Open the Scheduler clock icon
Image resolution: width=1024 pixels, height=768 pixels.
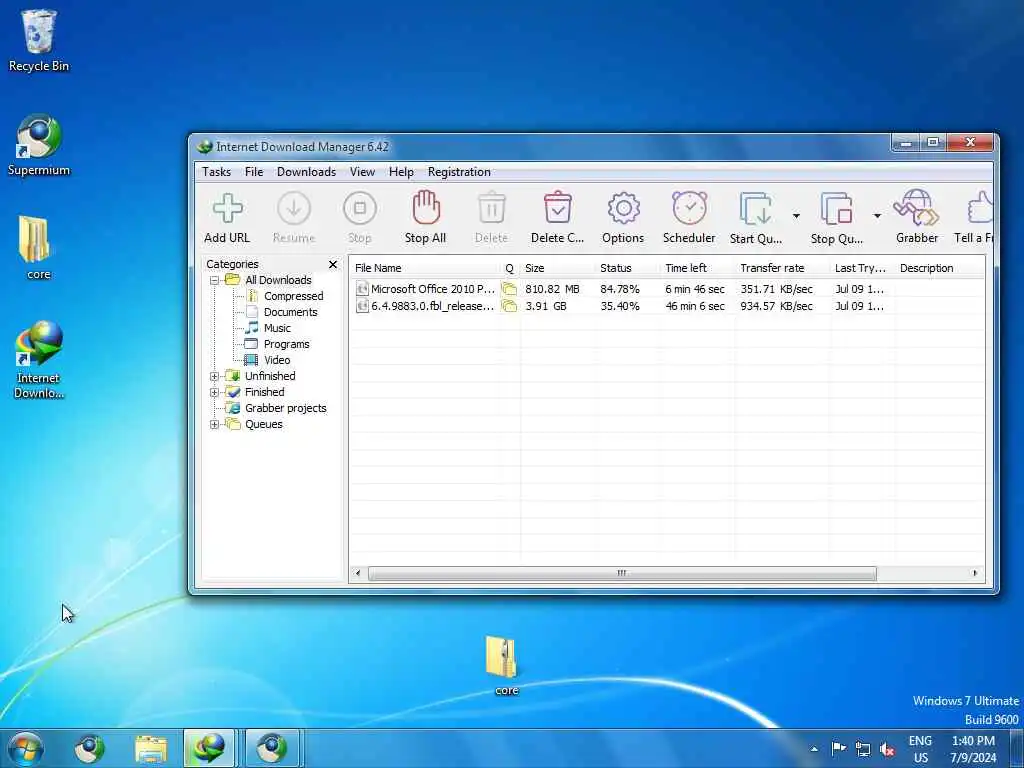689,217
